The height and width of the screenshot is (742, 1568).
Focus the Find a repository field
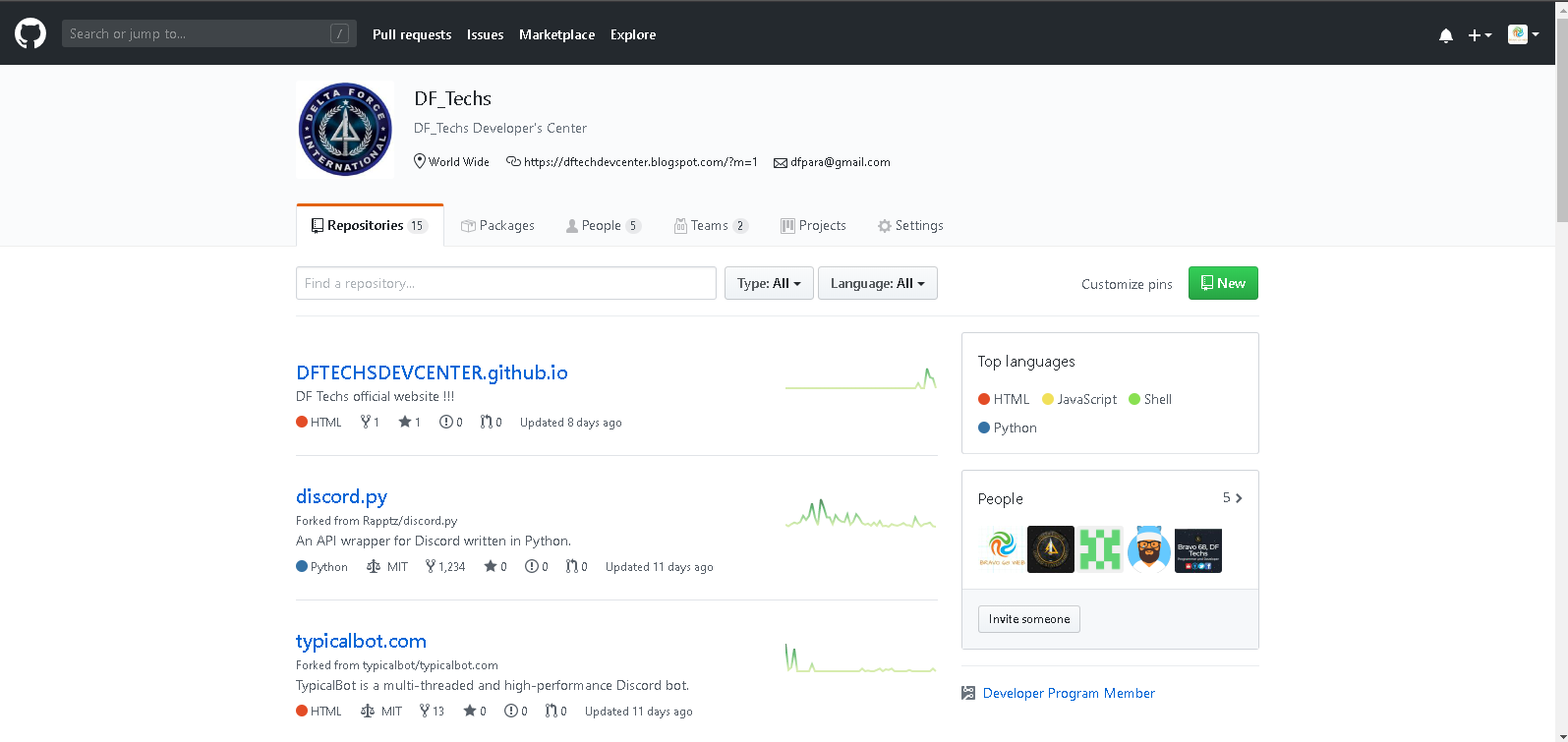click(x=506, y=283)
